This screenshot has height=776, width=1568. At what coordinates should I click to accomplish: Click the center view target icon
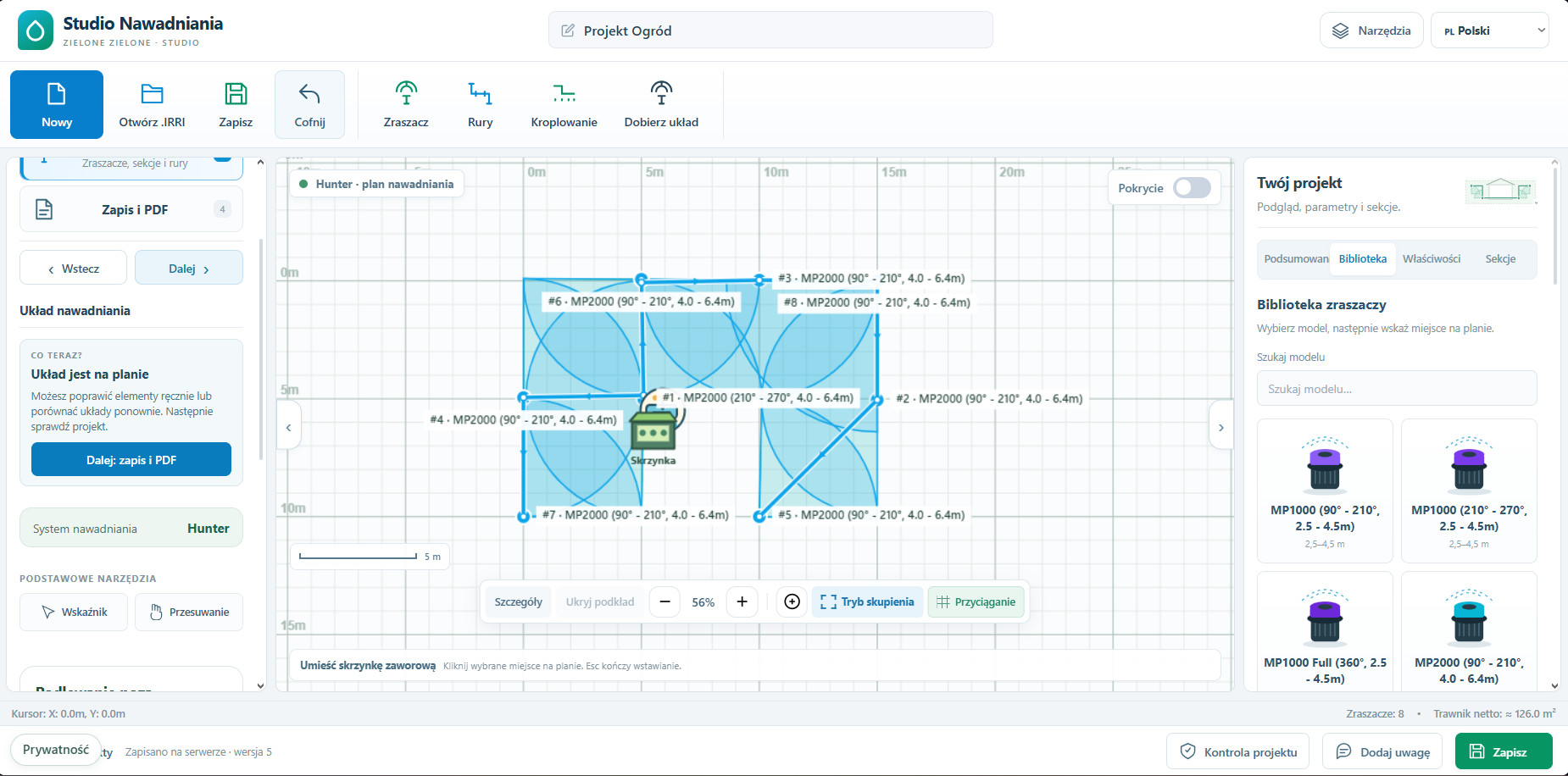pyautogui.click(x=792, y=601)
